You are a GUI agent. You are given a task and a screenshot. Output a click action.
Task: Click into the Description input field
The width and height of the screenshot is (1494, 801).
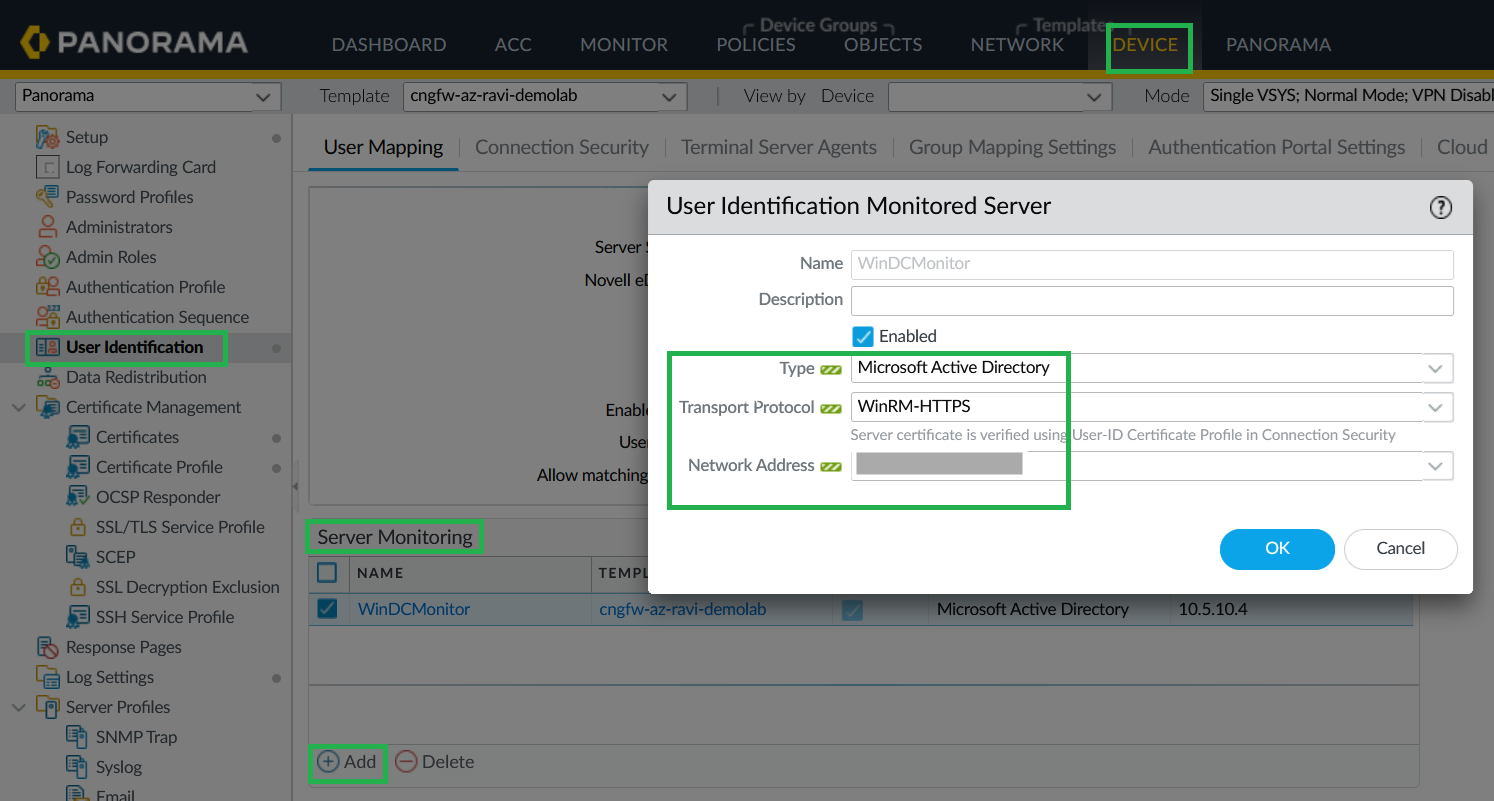(x=1151, y=300)
